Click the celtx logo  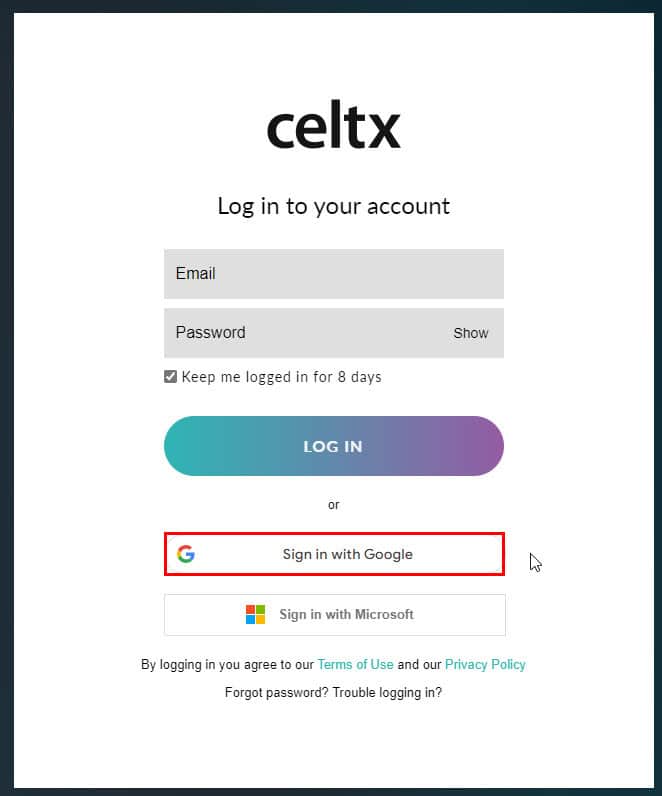[x=333, y=128]
